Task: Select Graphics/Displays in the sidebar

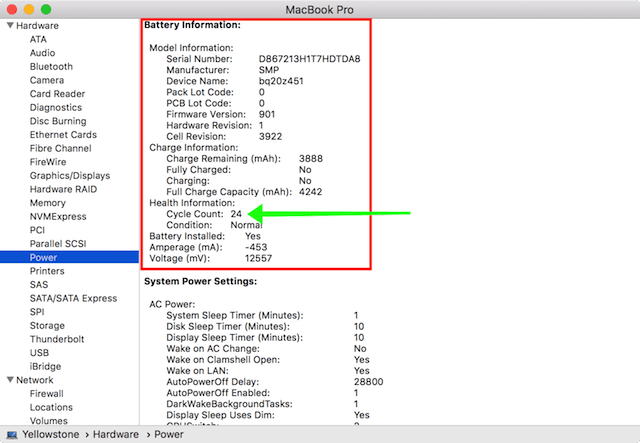Action: pos(68,175)
